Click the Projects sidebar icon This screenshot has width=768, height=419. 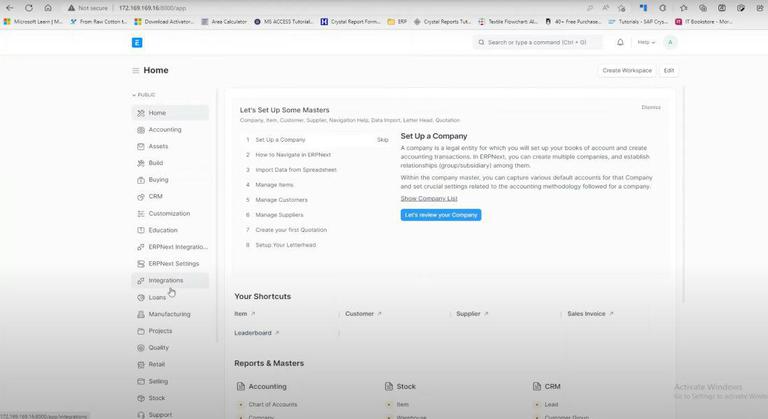(x=141, y=331)
